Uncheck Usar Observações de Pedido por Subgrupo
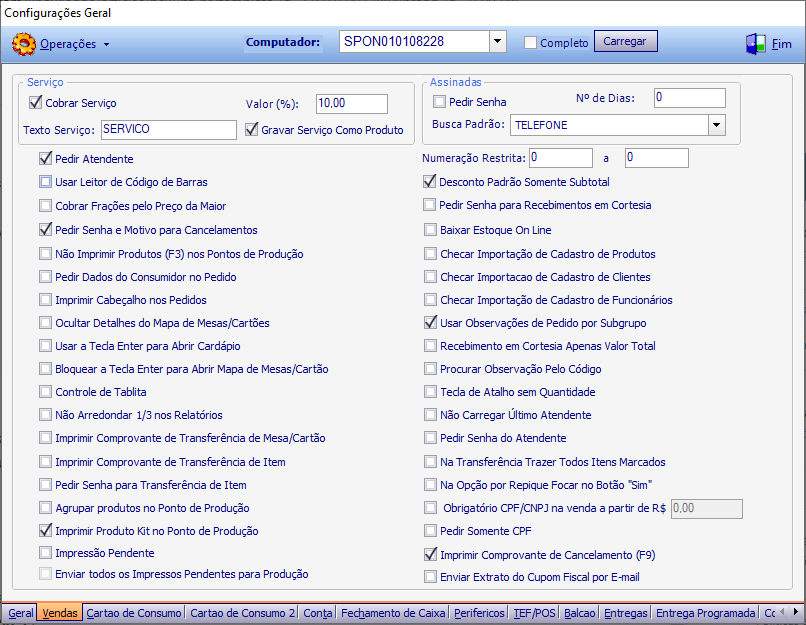 tap(430, 323)
